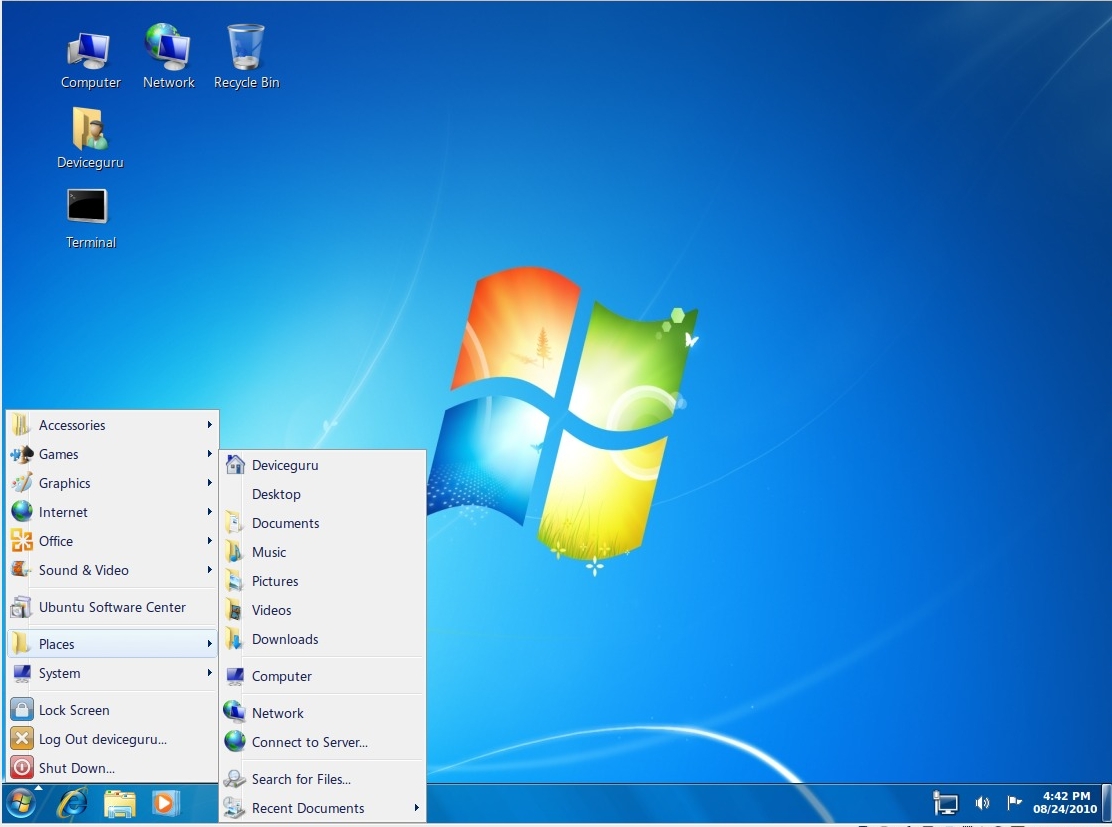Viewport: 1112px width, 827px height.
Task: Expand the Recent Documents submenu arrow
Action: tap(417, 808)
